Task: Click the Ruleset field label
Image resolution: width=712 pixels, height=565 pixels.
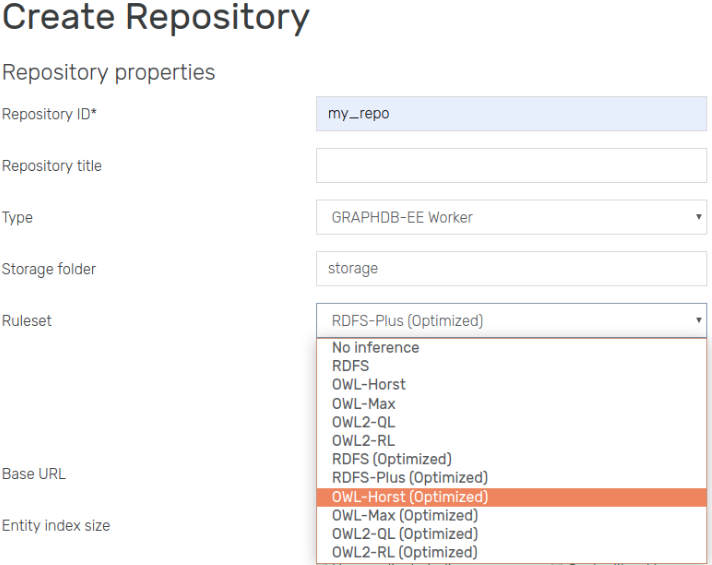Action: tap(27, 321)
